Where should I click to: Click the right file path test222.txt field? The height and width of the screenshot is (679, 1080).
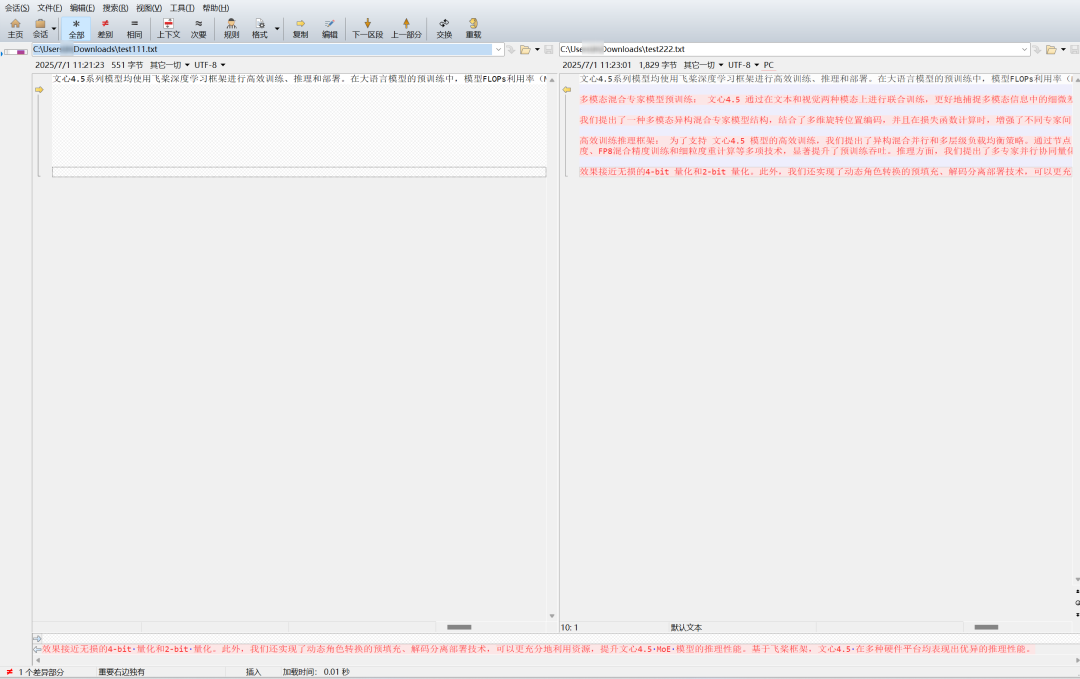[x=793, y=50]
